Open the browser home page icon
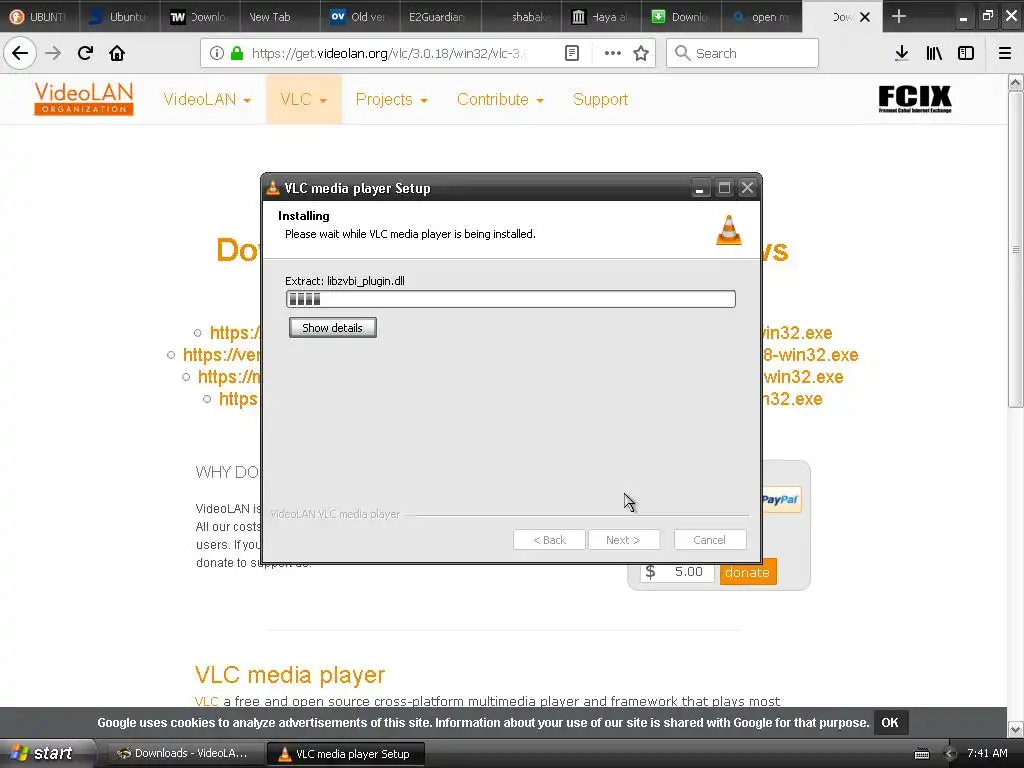This screenshot has height=768, width=1024. coord(117,53)
